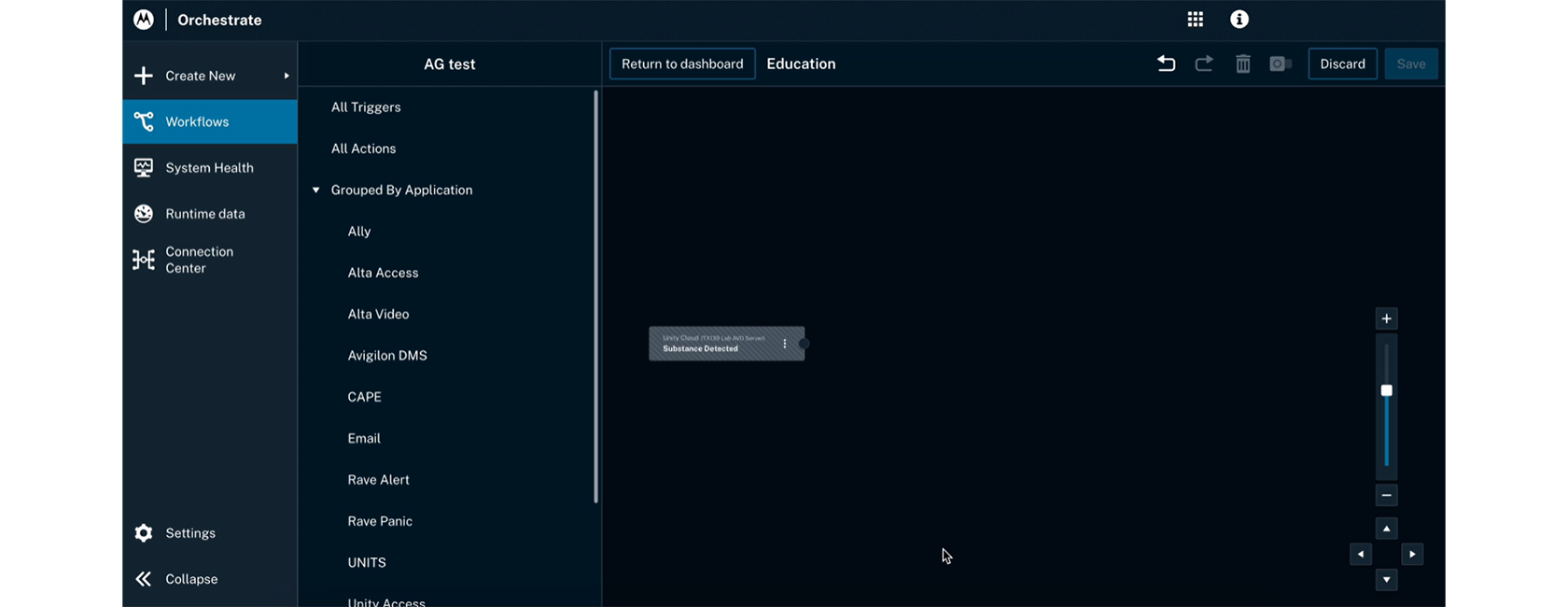Image resolution: width=1568 pixels, height=607 pixels.
Task: Undo the last workflow change
Action: pyautogui.click(x=1166, y=64)
